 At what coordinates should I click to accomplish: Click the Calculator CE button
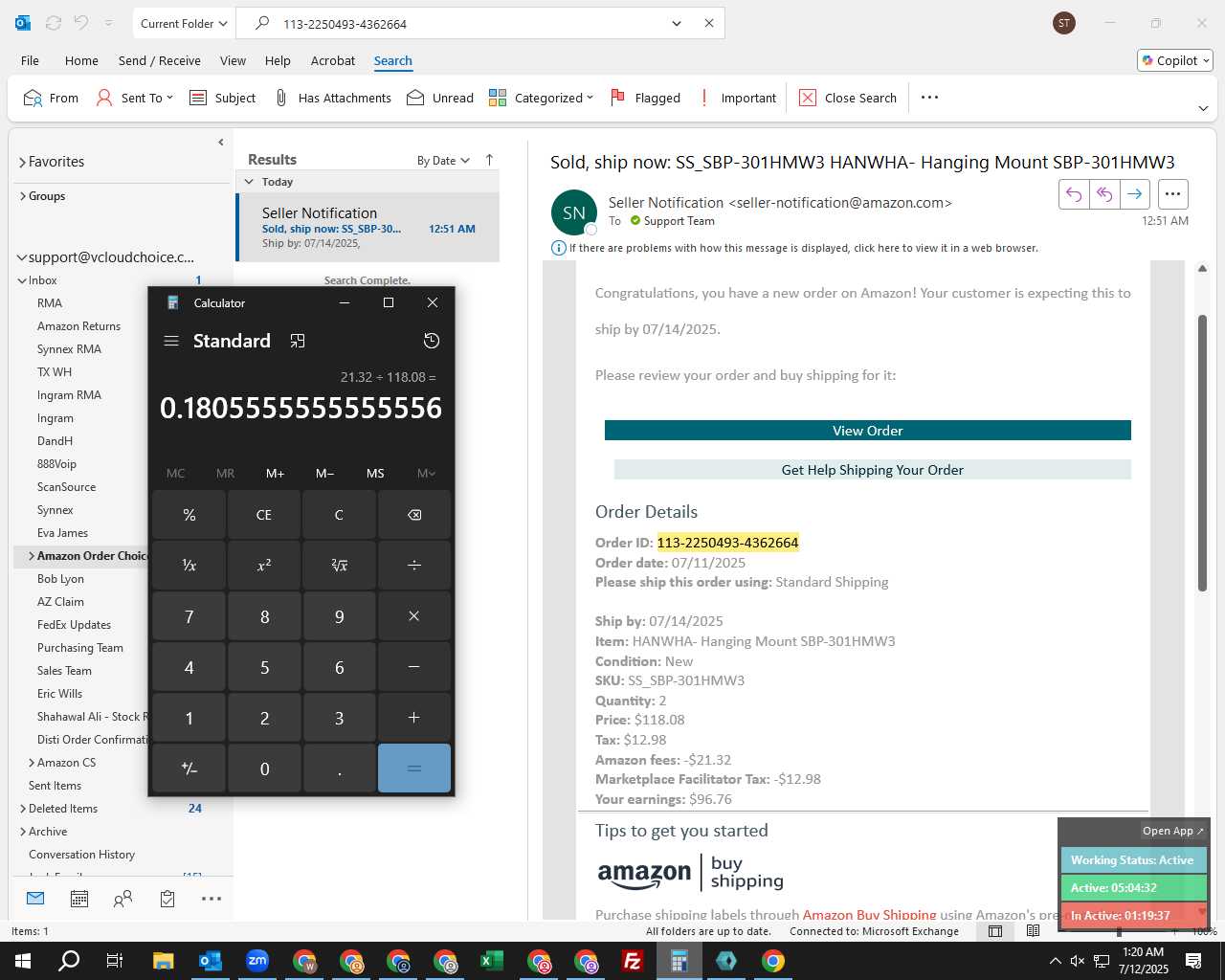pyautogui.click(x=264, y=515)
